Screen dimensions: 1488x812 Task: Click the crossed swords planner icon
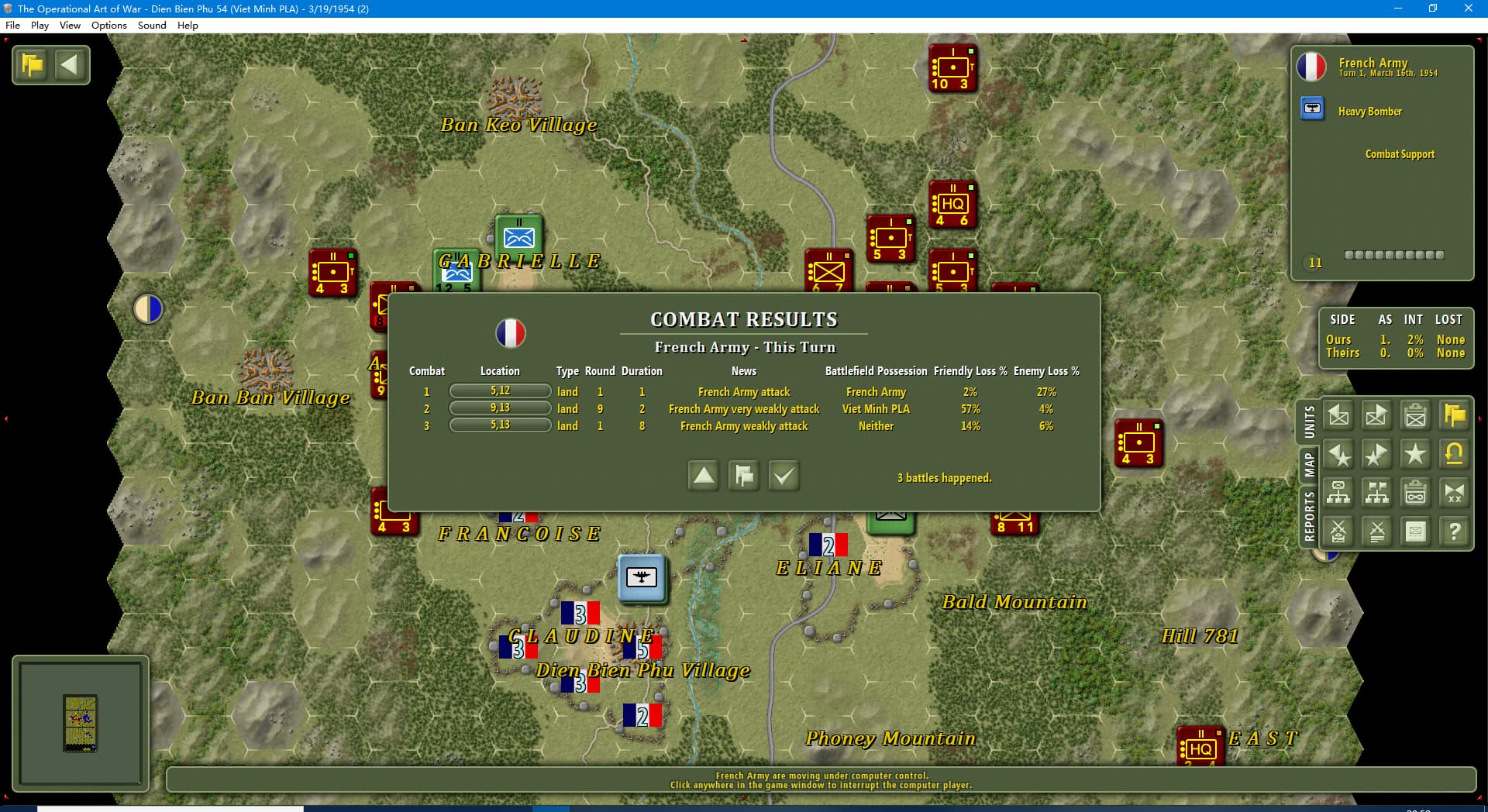click(1338, 532)
